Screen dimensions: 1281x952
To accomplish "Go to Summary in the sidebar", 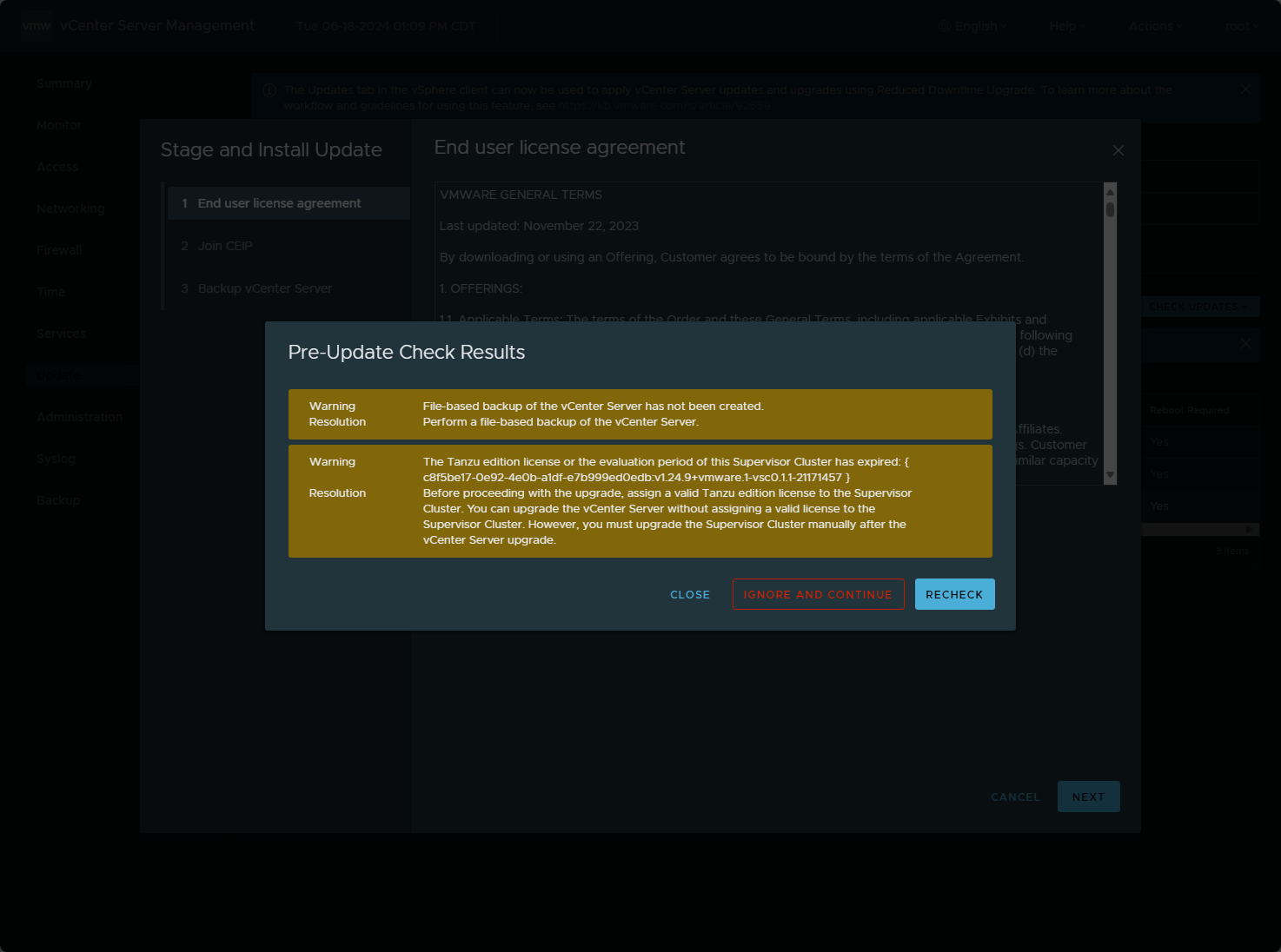I will (64, 83).
